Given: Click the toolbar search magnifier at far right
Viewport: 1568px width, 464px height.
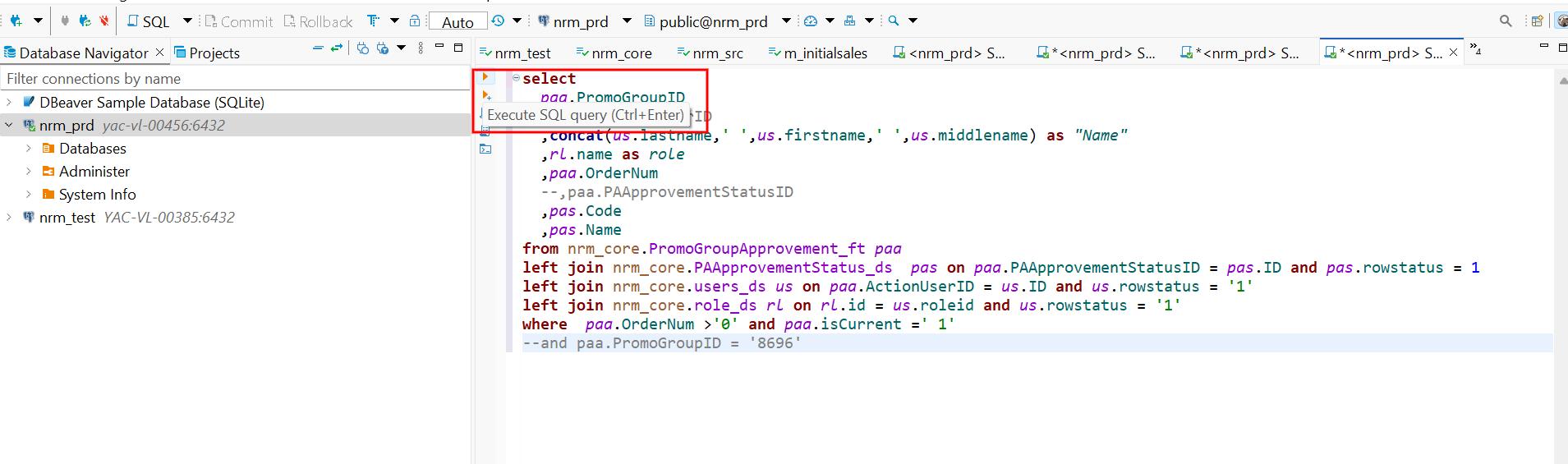Looking at the screenshot, I should 1505,21.
